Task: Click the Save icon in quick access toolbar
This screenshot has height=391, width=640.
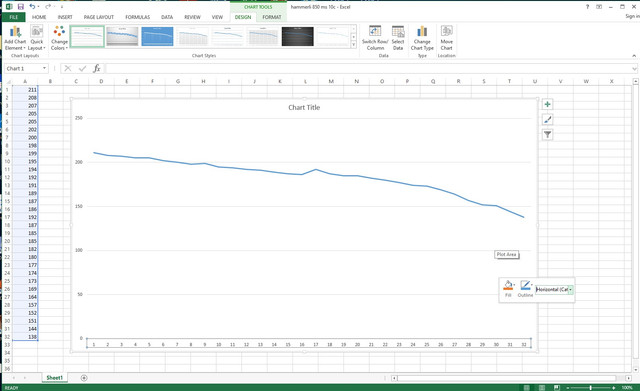Action: [x=20, y=7]
